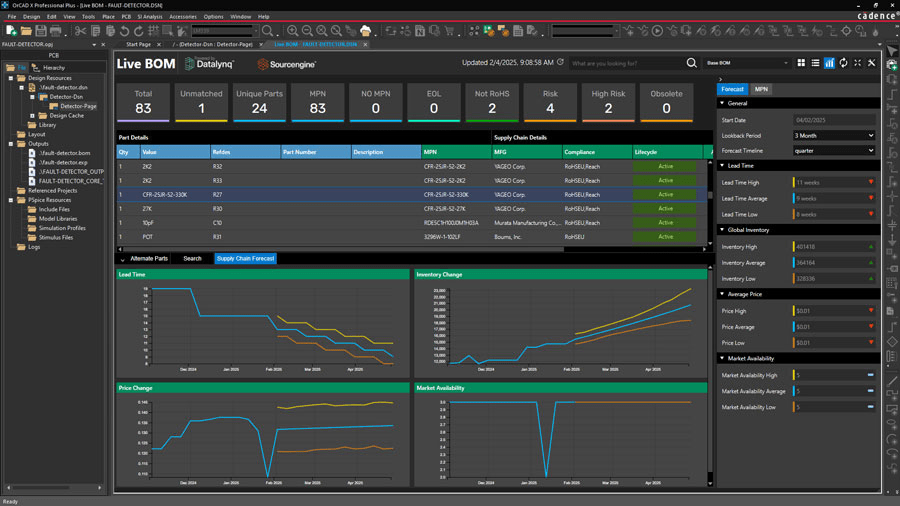Image resolution: width=900 pixels, height=506 pixels.
Task: Save the design with floppy disk icon
Action: tap(41, 30)
